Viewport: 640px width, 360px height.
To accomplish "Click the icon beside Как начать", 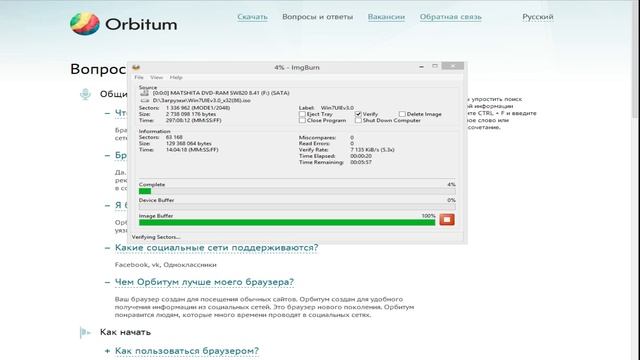I will 85,332.
